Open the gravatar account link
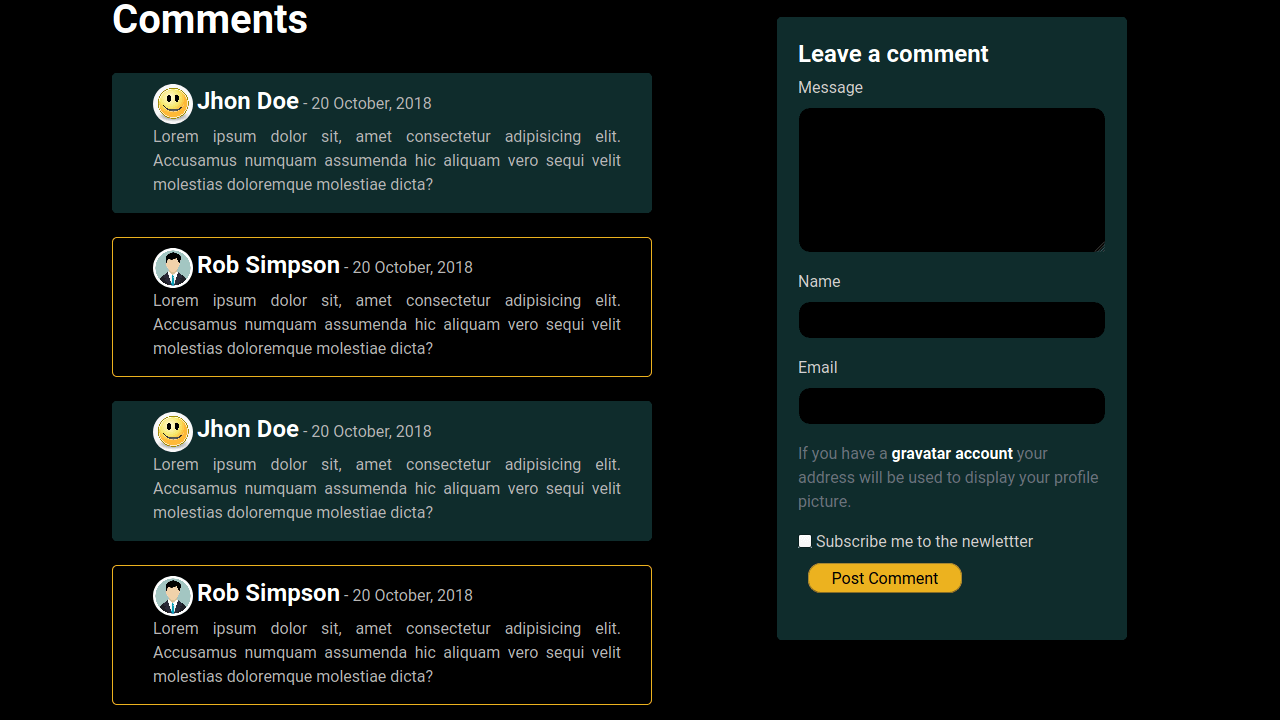The width and height of the screenshot is (1280, 720). click(952, 454)
